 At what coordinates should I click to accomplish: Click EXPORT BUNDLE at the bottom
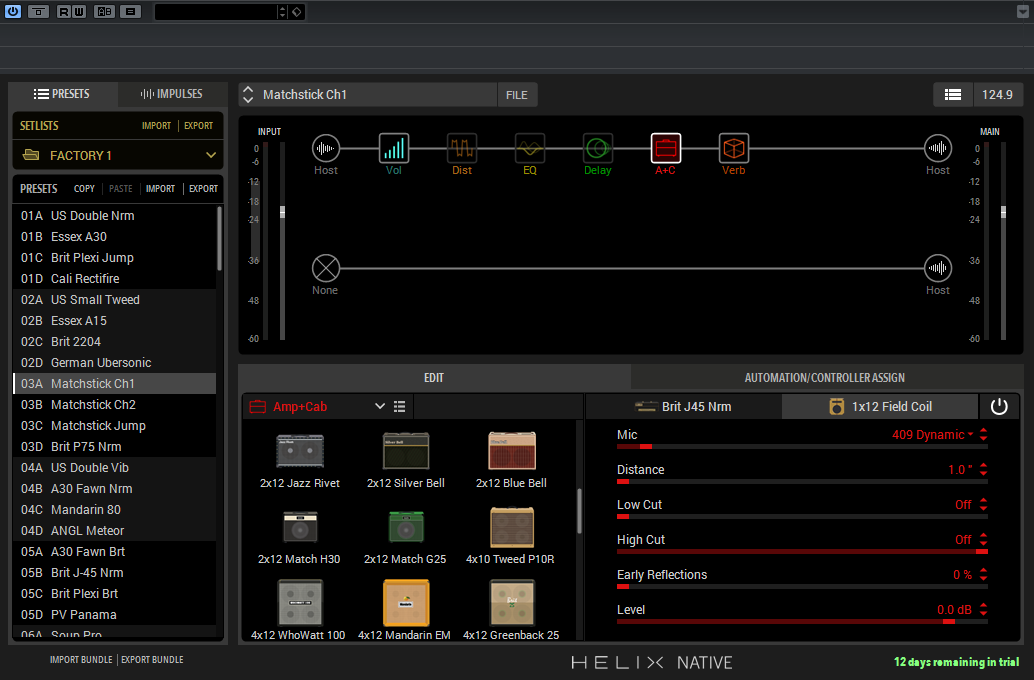[152, 660]
